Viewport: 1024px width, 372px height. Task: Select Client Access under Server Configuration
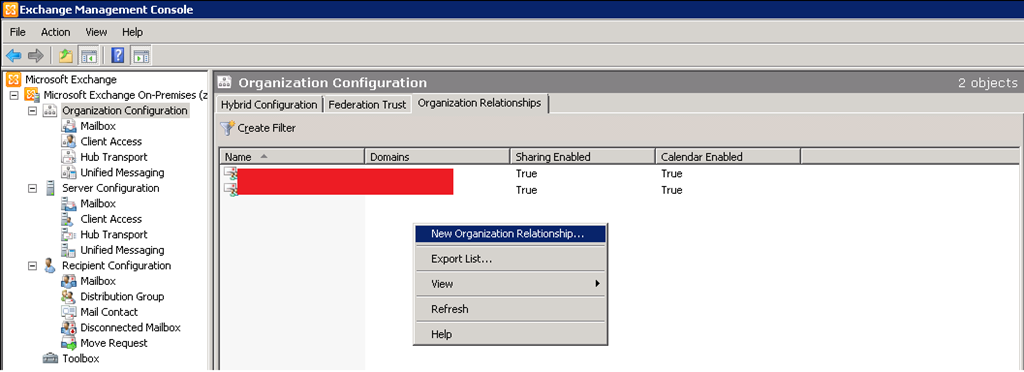[111, 219]
